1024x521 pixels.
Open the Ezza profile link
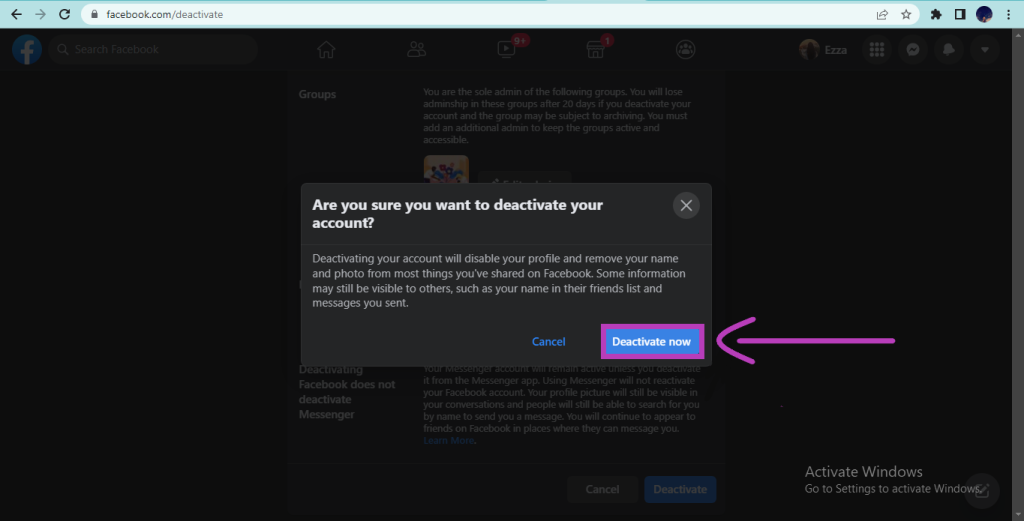click(824, 50)
